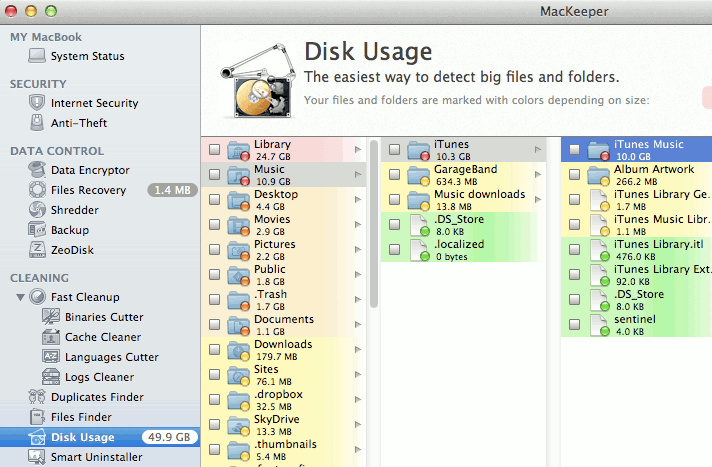Viewport: 712px width, 467px height.
Task: Select the Files Finder icon
Action: 37,417
